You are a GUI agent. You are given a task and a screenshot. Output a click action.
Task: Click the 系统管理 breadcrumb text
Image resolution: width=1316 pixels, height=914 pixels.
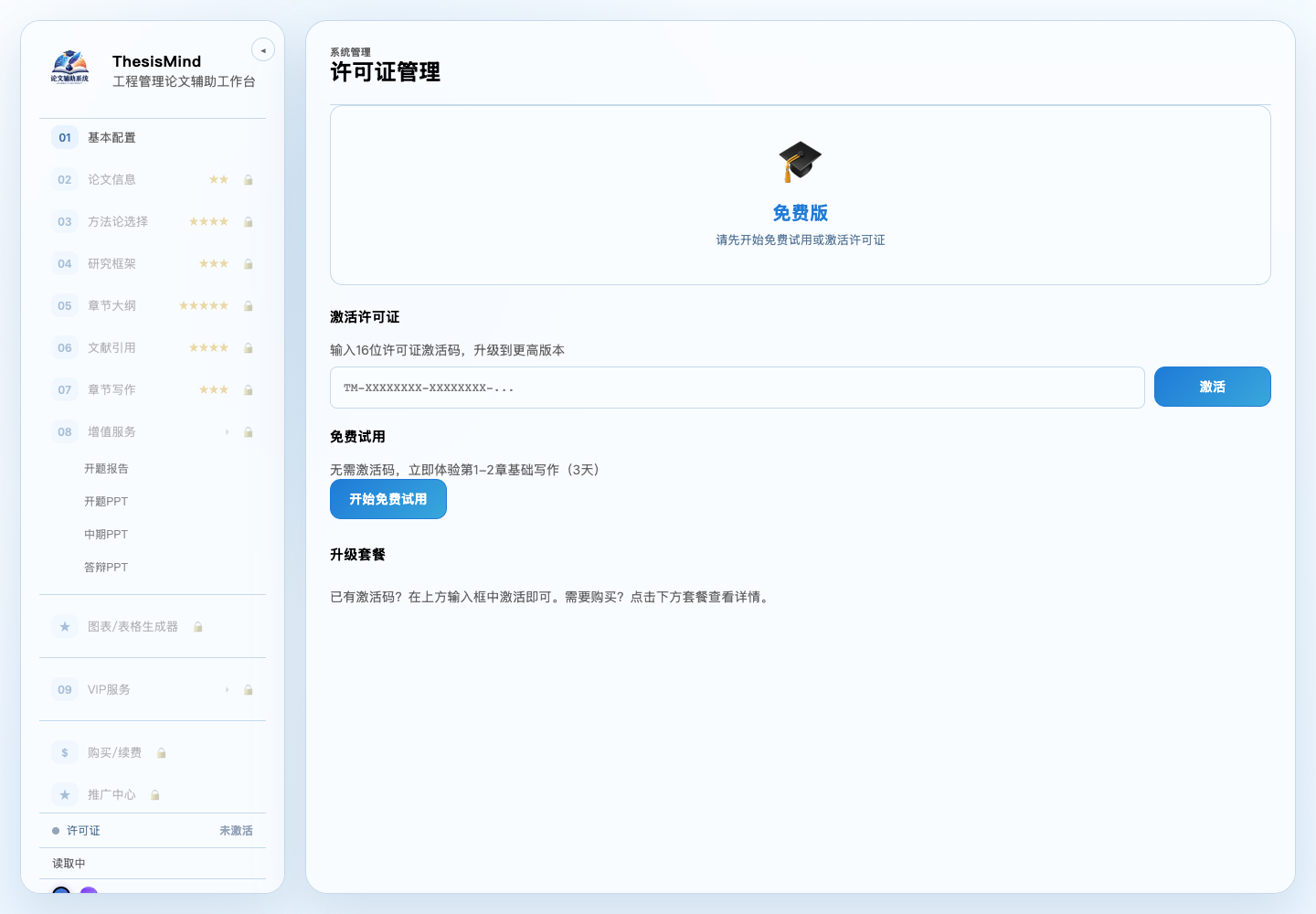click(x=350, y=52)
